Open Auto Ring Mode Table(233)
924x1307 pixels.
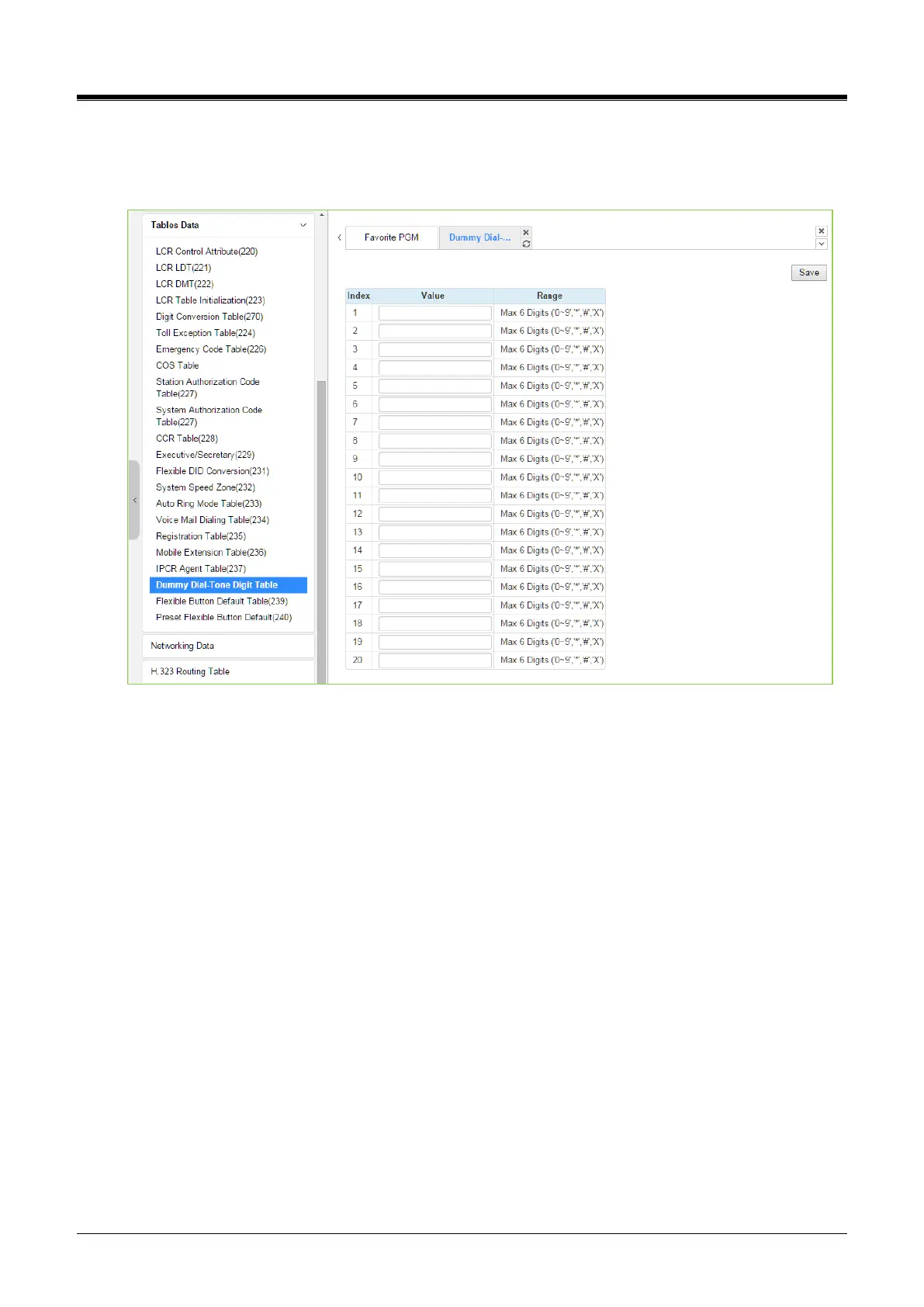click(209, 504)
